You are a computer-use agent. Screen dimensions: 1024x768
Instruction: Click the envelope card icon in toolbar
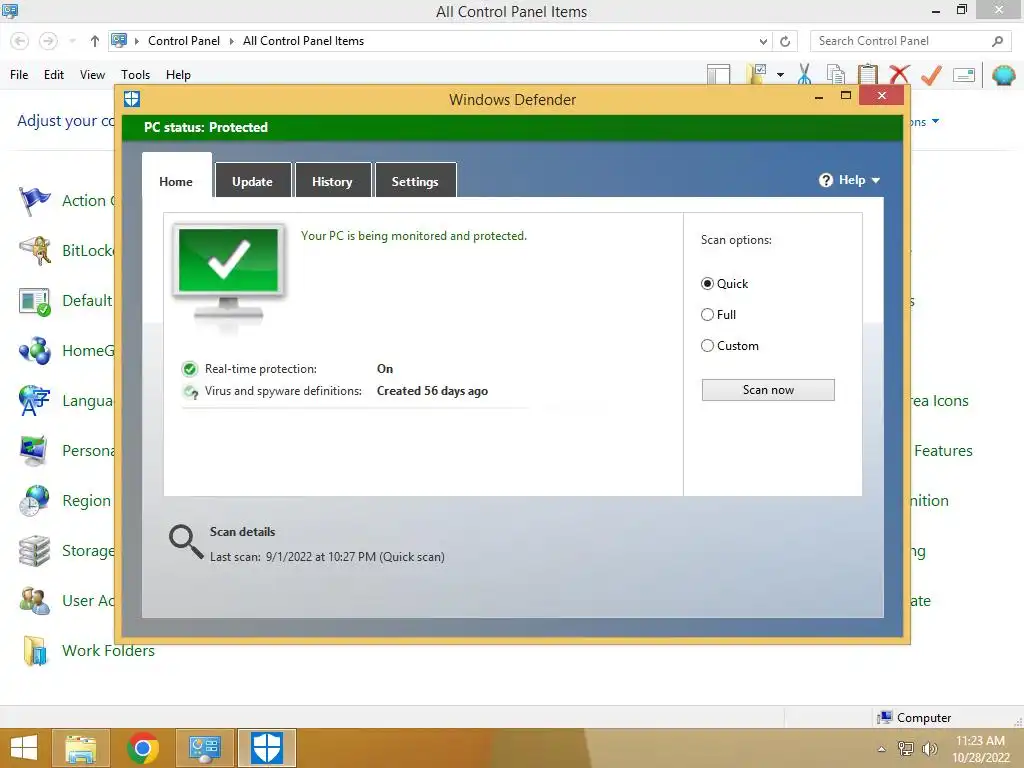point(964,75)
